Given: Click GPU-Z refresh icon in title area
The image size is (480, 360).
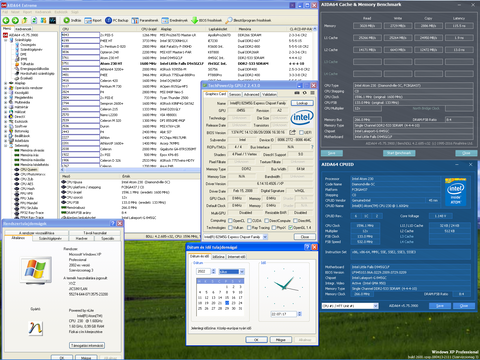Looking at the screenshot, I should 304,93.
